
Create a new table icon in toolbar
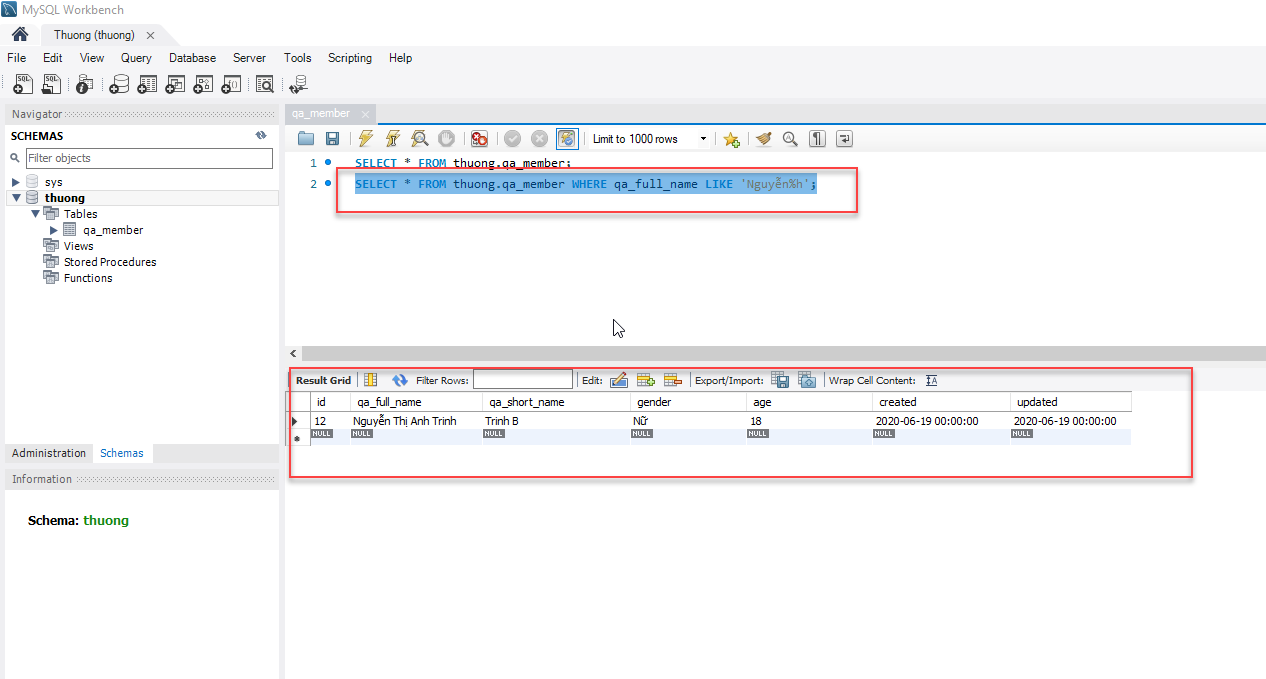tap(147, 85)
